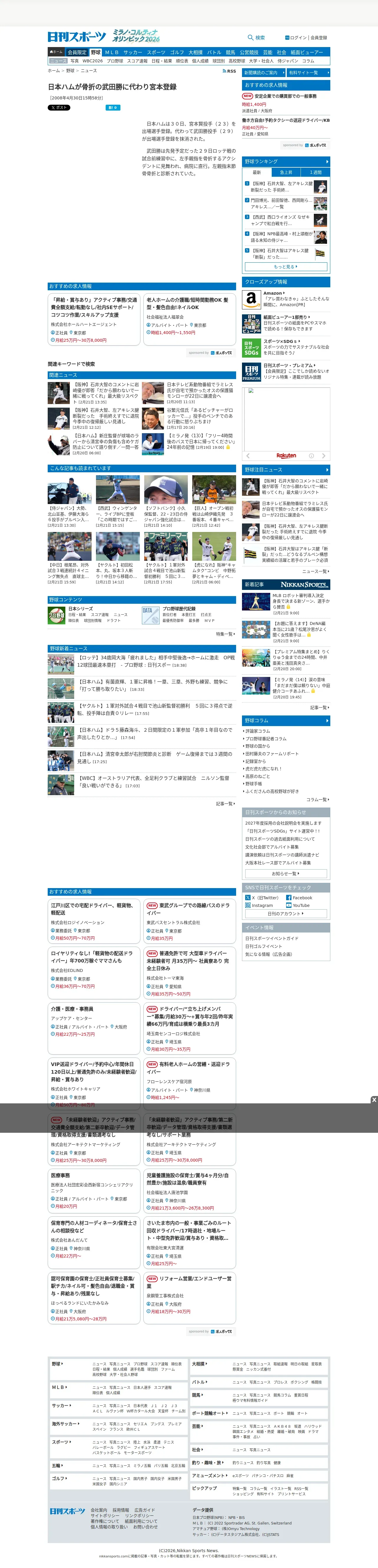Open the 評論家コラム link

[258, 731]
